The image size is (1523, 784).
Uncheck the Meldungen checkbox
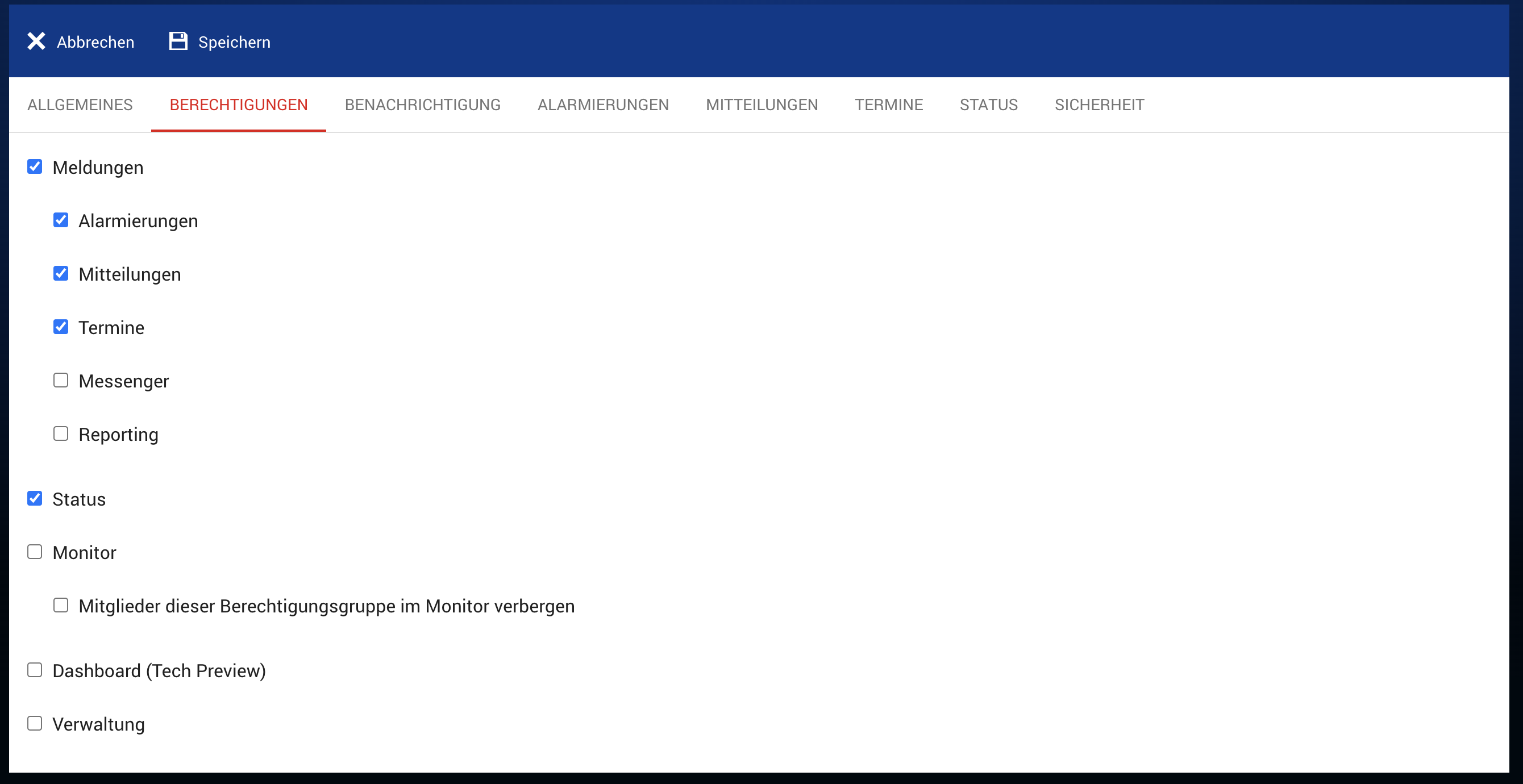(x=35, y=166)
